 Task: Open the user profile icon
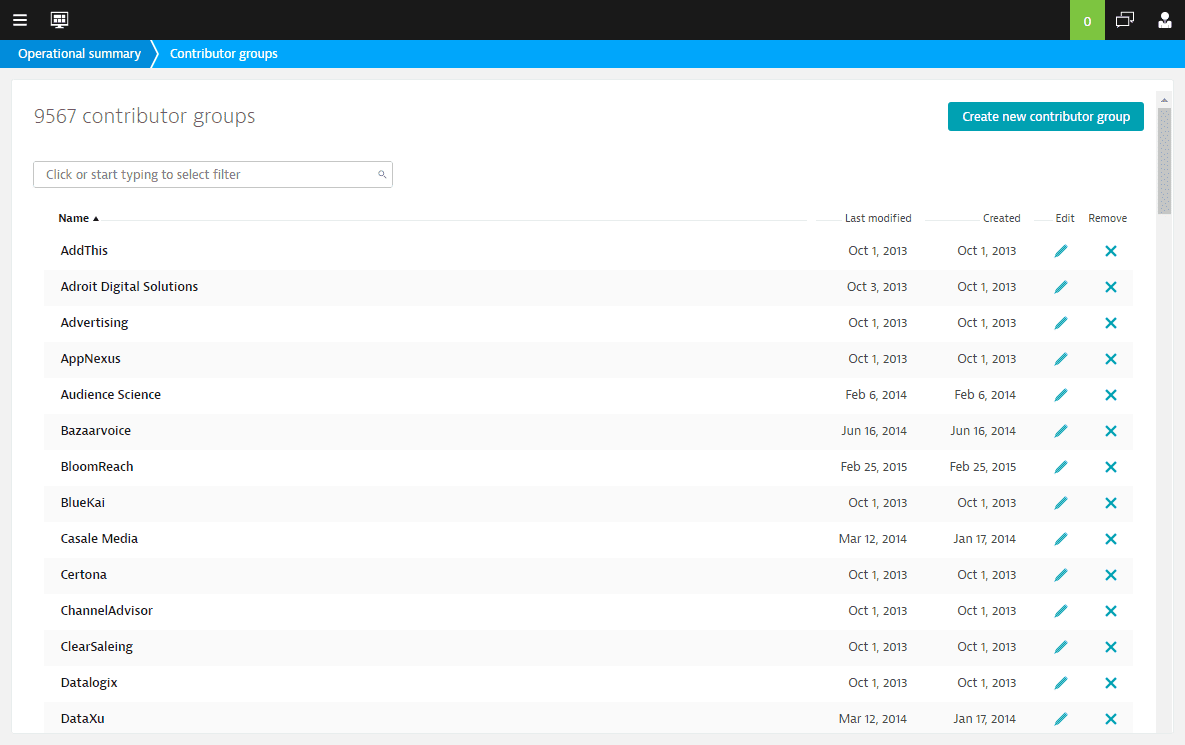[x=1165, y=20]
